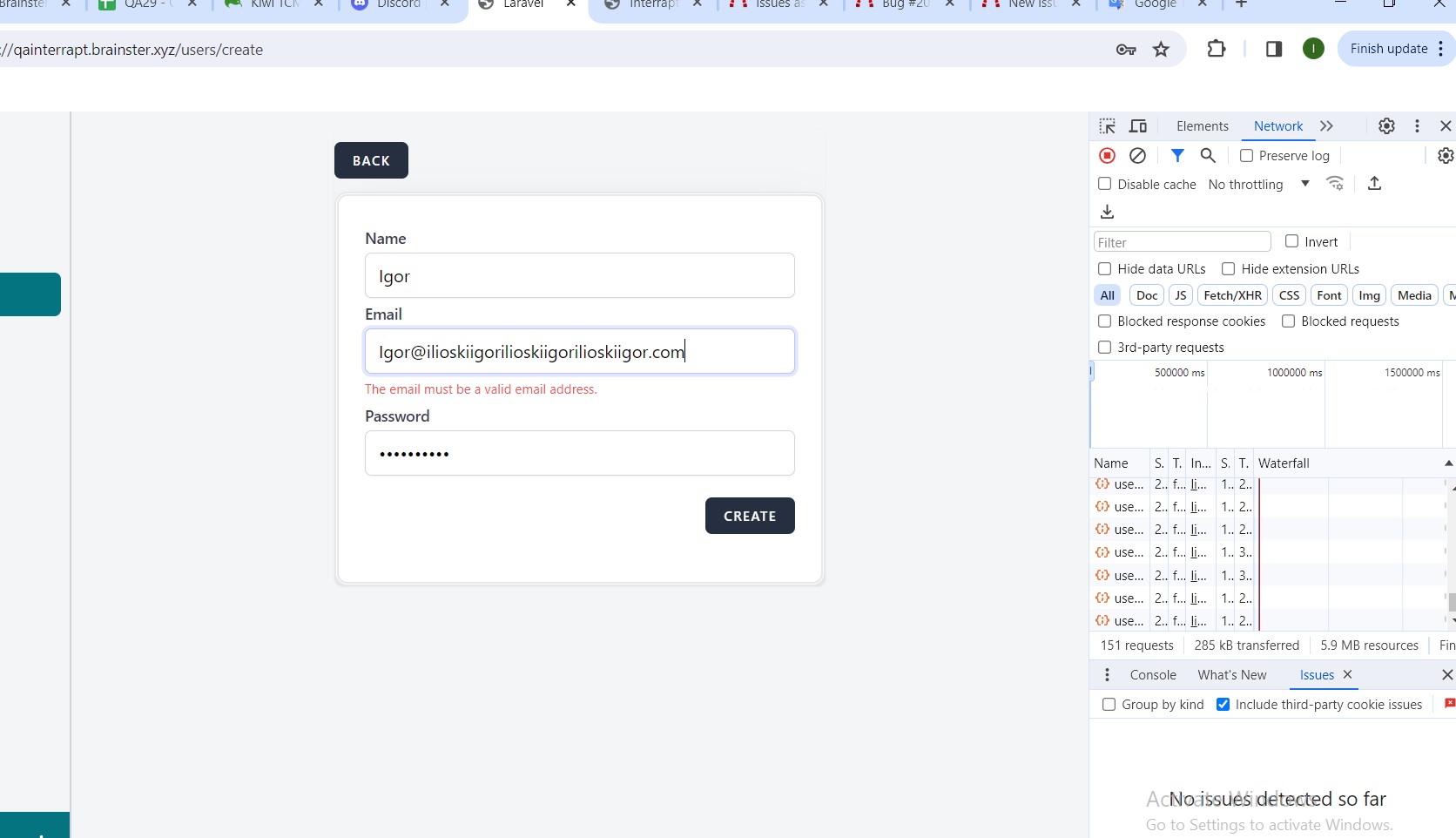Open the No throttling dropdown
Screen dimensions: 1456x838
coord(1258,184)
